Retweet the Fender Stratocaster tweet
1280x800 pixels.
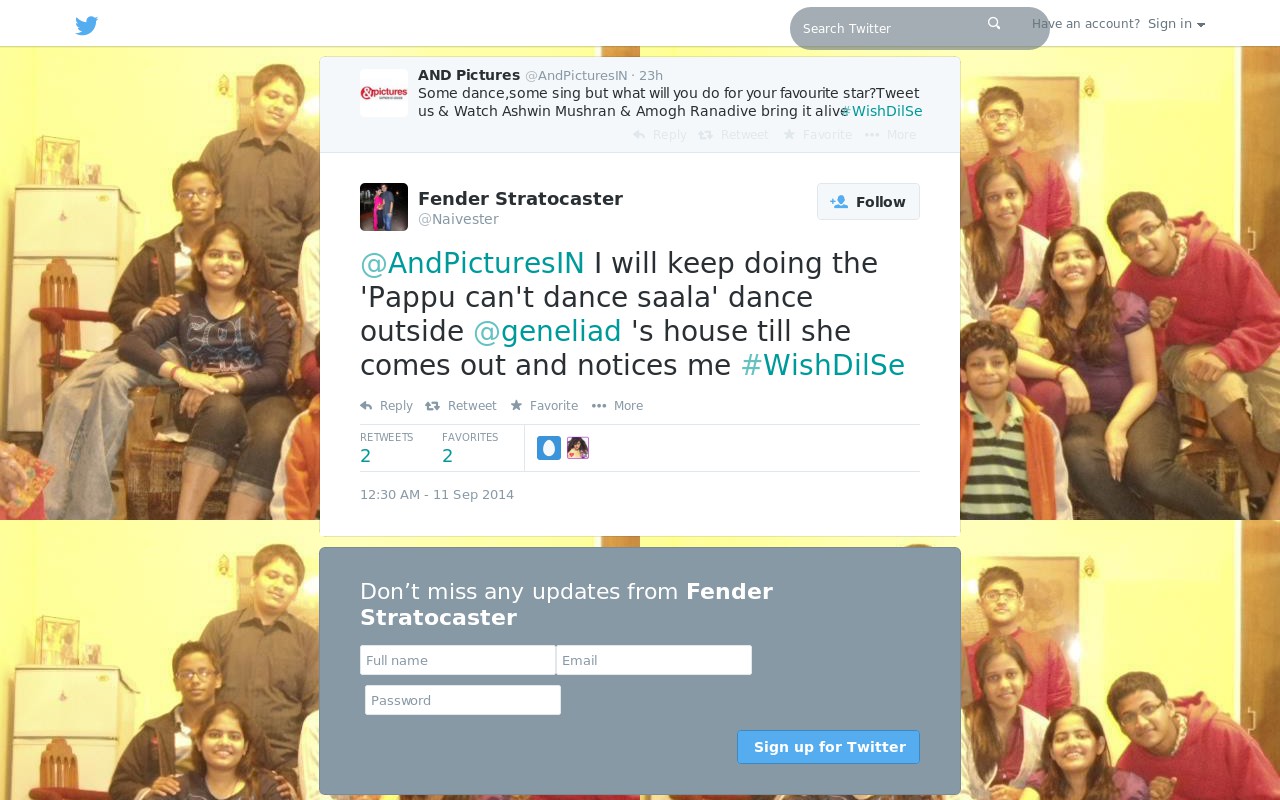pos(461,406)
